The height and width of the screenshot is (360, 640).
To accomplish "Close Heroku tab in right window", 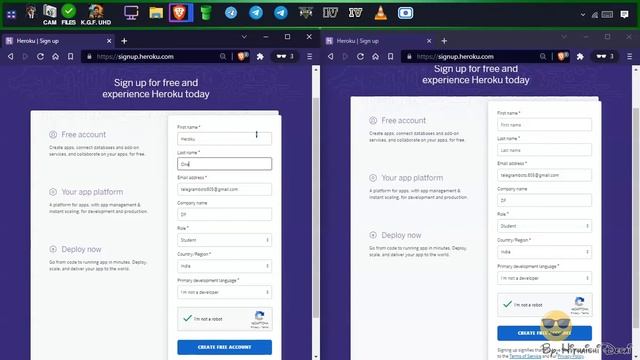I will point(429,41).
